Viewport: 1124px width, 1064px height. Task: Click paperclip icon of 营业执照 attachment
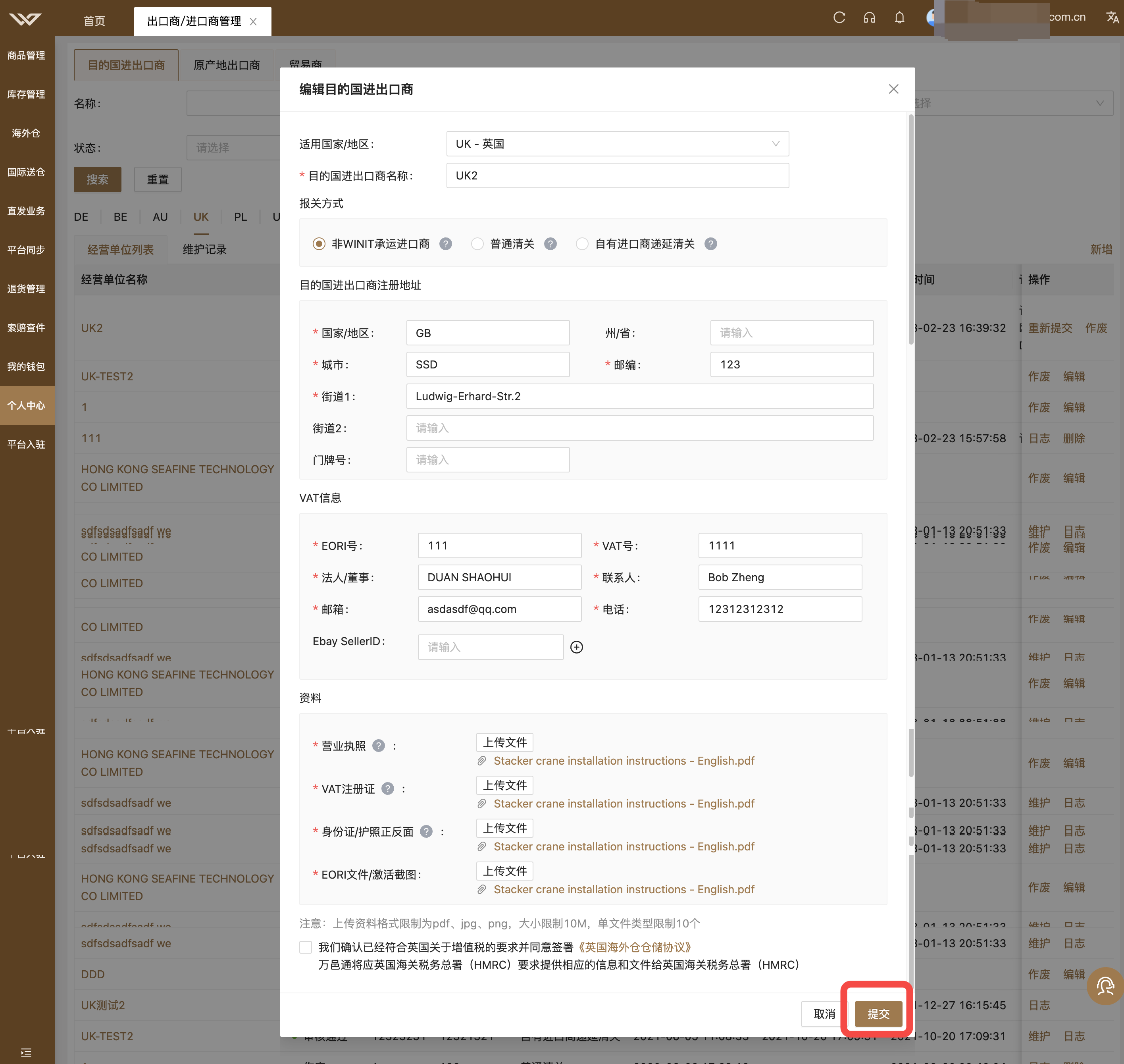point(481,761)
